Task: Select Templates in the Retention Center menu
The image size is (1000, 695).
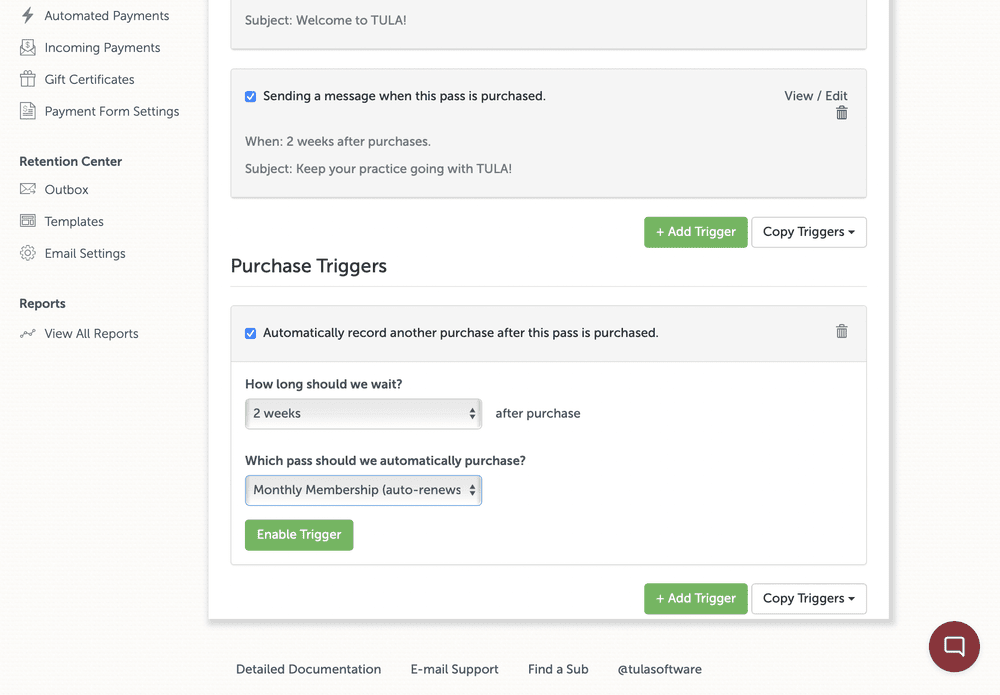Action: (x=73, y=221)
